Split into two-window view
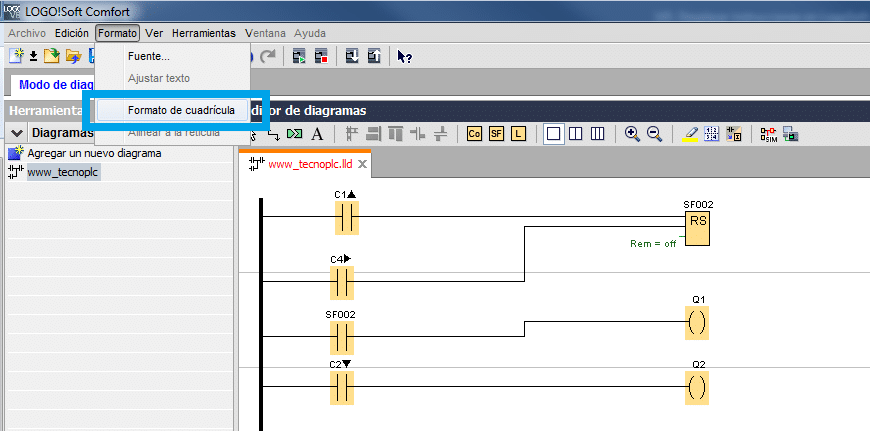The height and width of the screenshot is (431, 870). [x=575, y=134]
